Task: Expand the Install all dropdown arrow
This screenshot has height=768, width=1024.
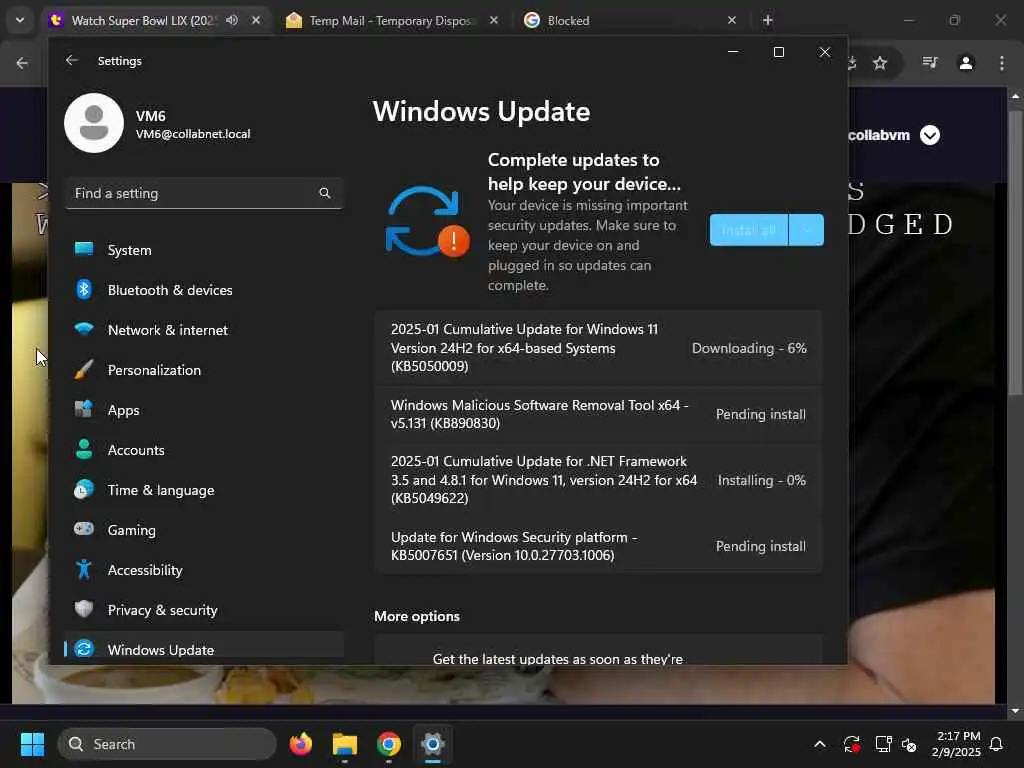Action: [806, 230]
